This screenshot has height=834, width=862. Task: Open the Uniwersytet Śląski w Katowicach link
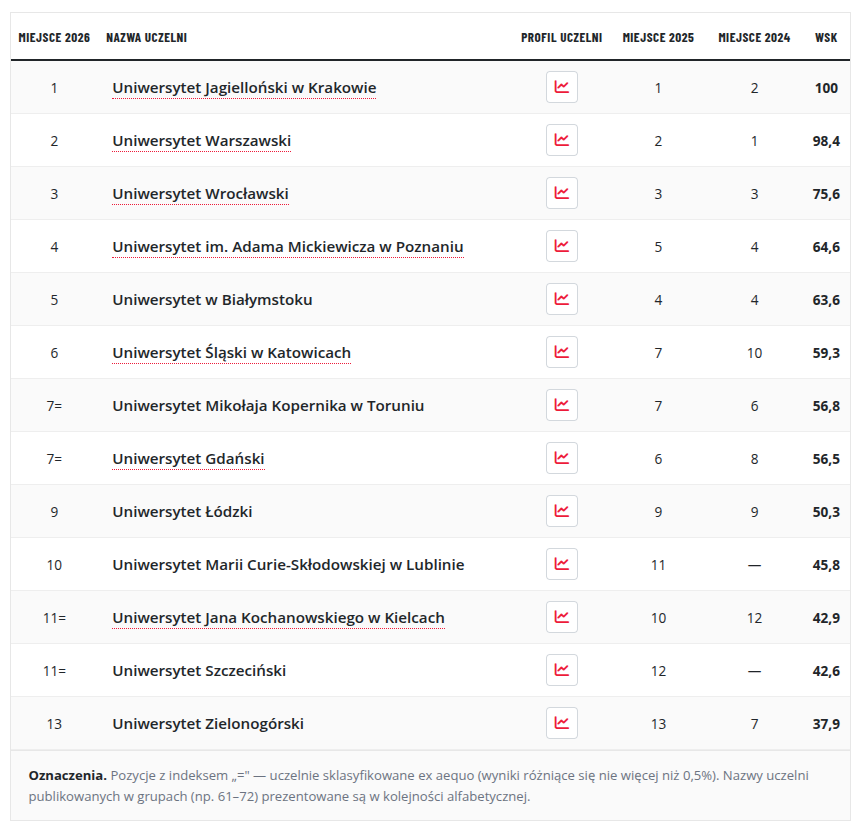[231, 353]
